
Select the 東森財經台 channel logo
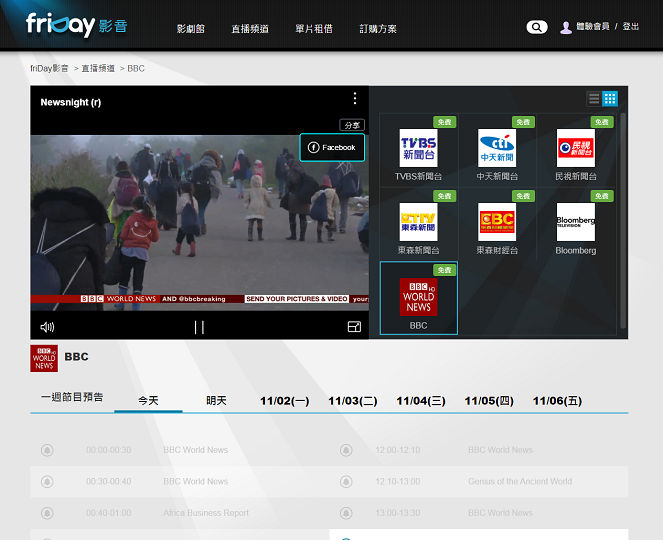497,222
